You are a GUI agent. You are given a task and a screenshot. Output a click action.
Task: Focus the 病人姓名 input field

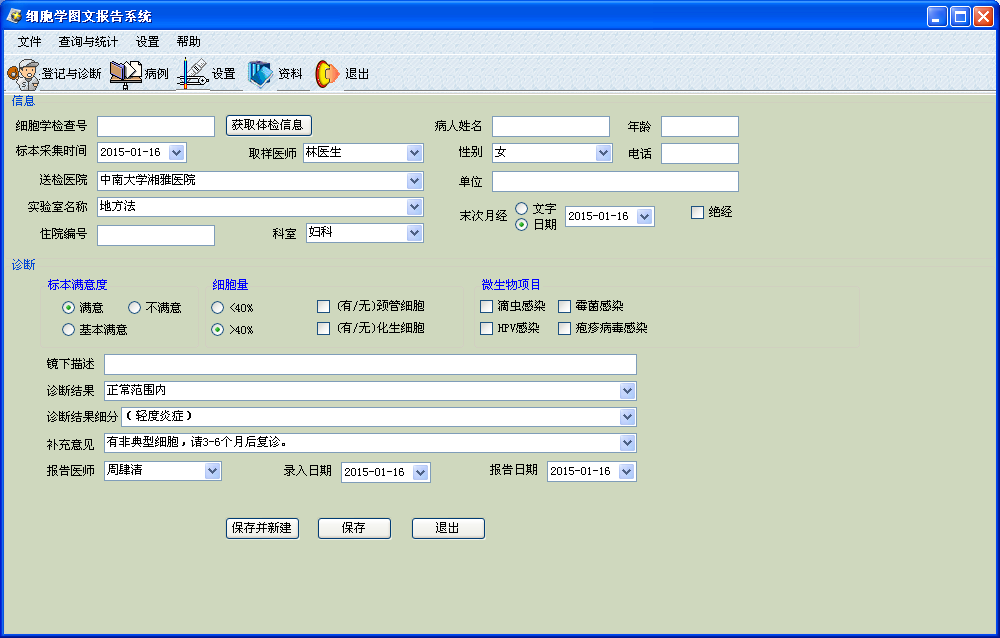tap(551, 126)
